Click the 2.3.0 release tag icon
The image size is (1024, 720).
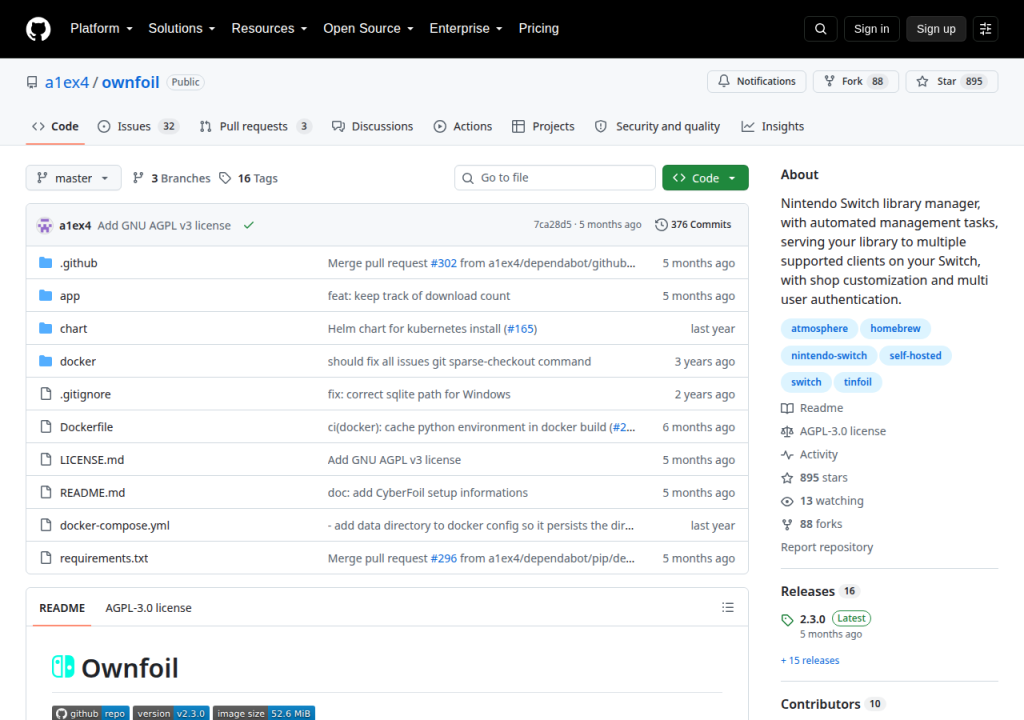[787, 620]
